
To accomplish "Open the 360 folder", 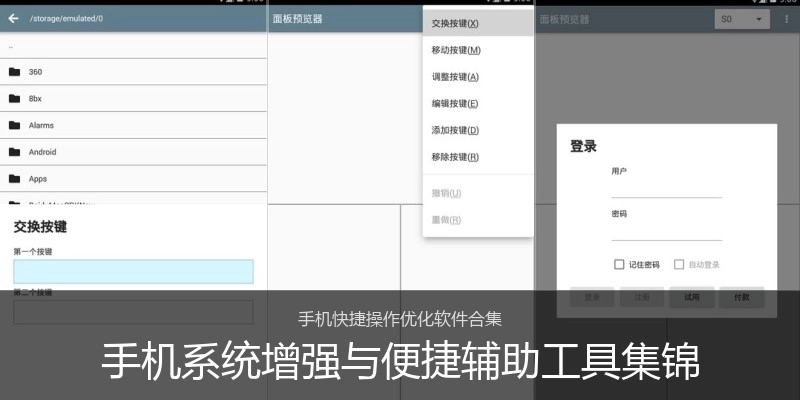I will tap(35, 72).
